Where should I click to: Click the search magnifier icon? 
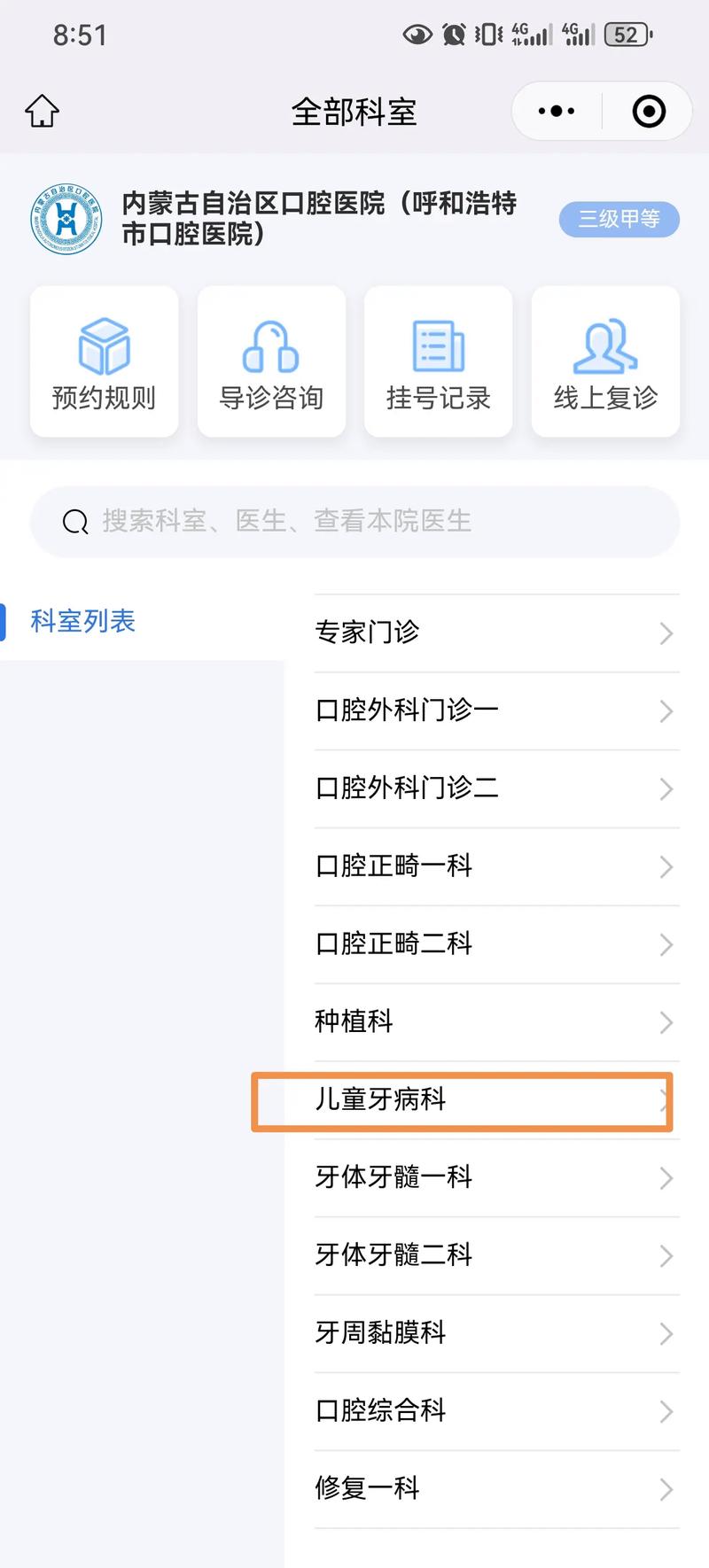click(x=74, y=522)
